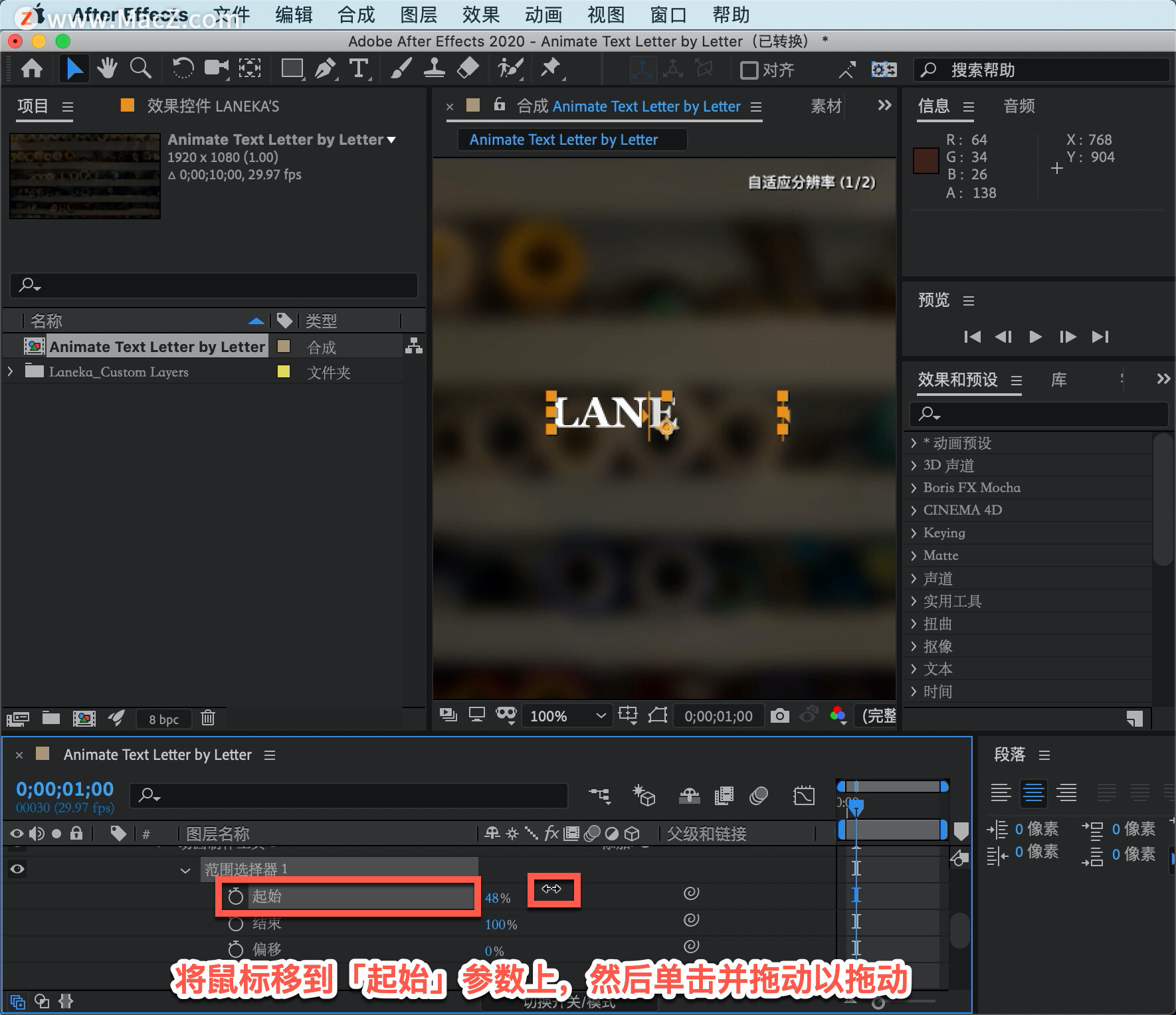The image size is (1176, 1015).
Task: Toggle visibility eye for 范围选择器 1
Action: pyautogui.click(x=17, y=869)
